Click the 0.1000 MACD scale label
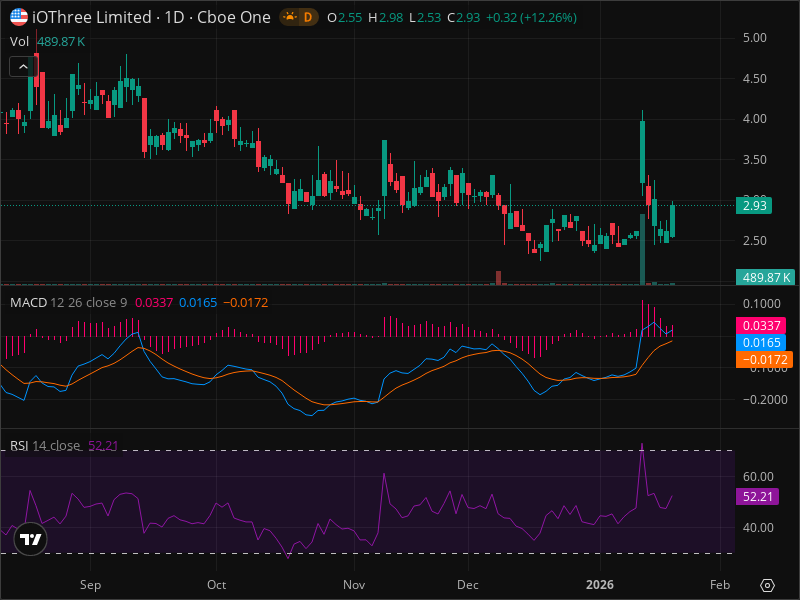 point(761,304)
